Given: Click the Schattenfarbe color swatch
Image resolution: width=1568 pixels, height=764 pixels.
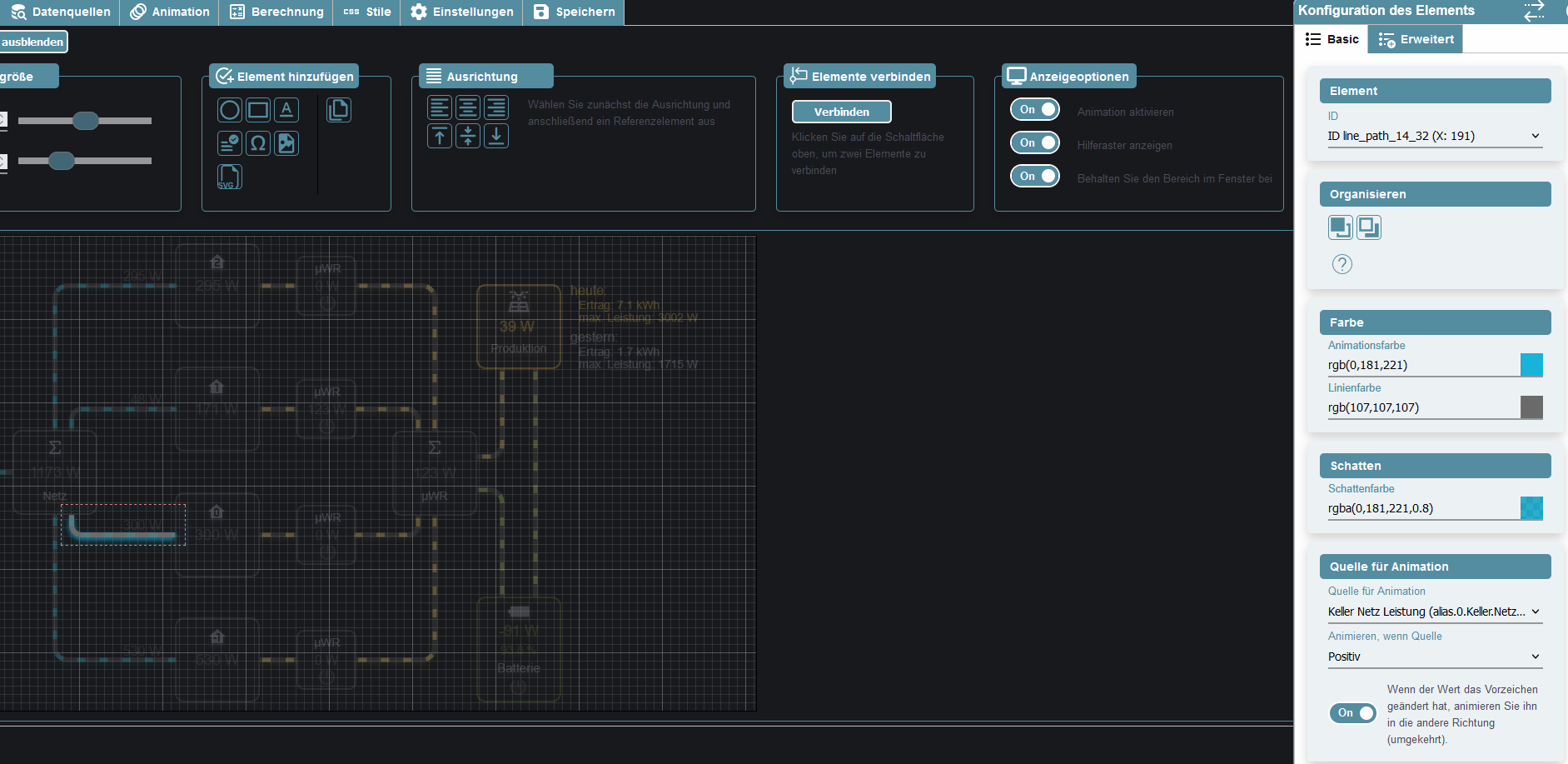Looking at the screenshot, I should 1531,508.
